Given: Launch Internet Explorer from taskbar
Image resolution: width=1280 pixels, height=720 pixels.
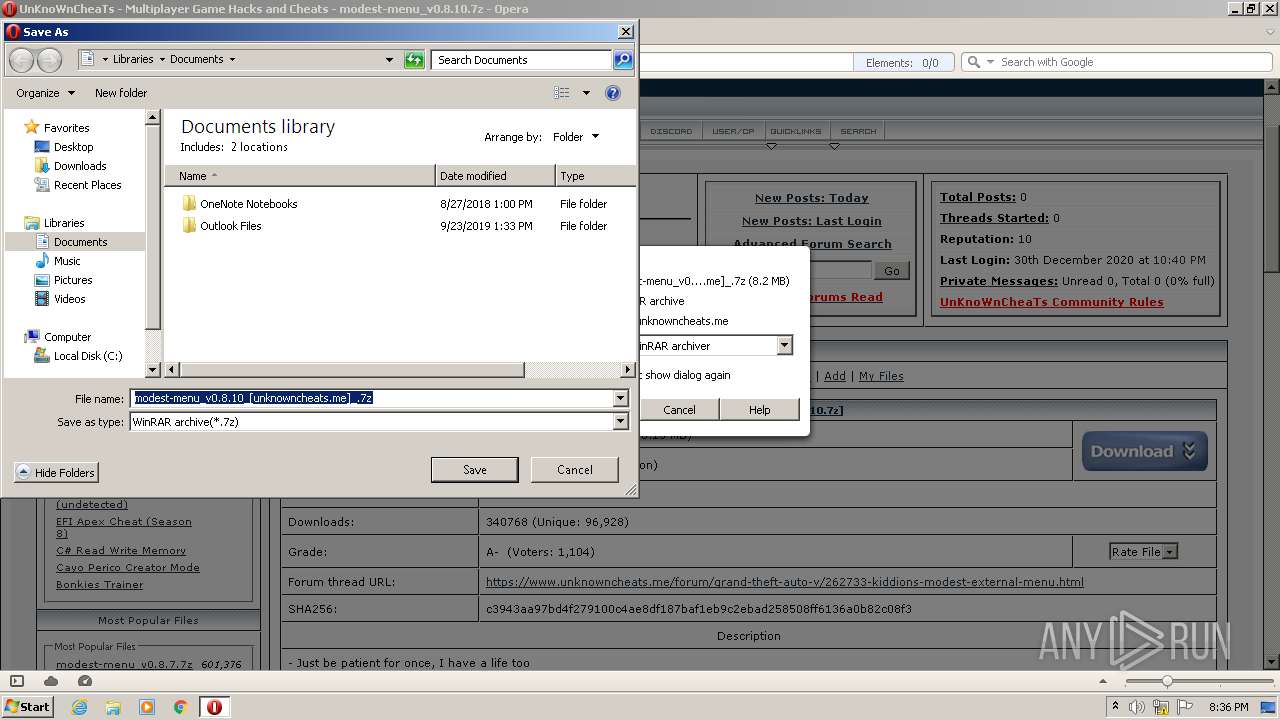Looking at the screenshot, I should coord(79,707).
